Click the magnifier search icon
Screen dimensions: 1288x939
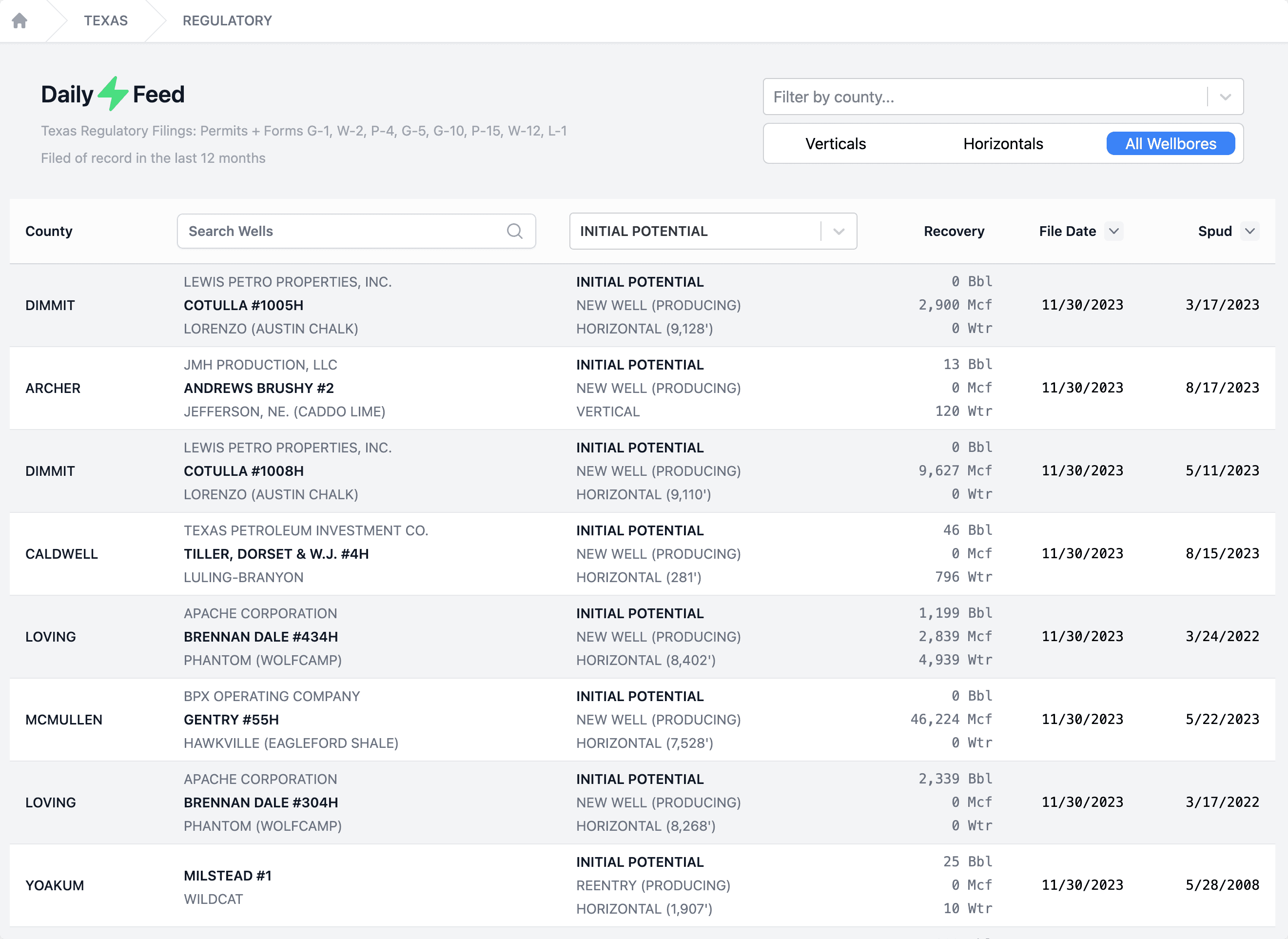pos(514,232)
